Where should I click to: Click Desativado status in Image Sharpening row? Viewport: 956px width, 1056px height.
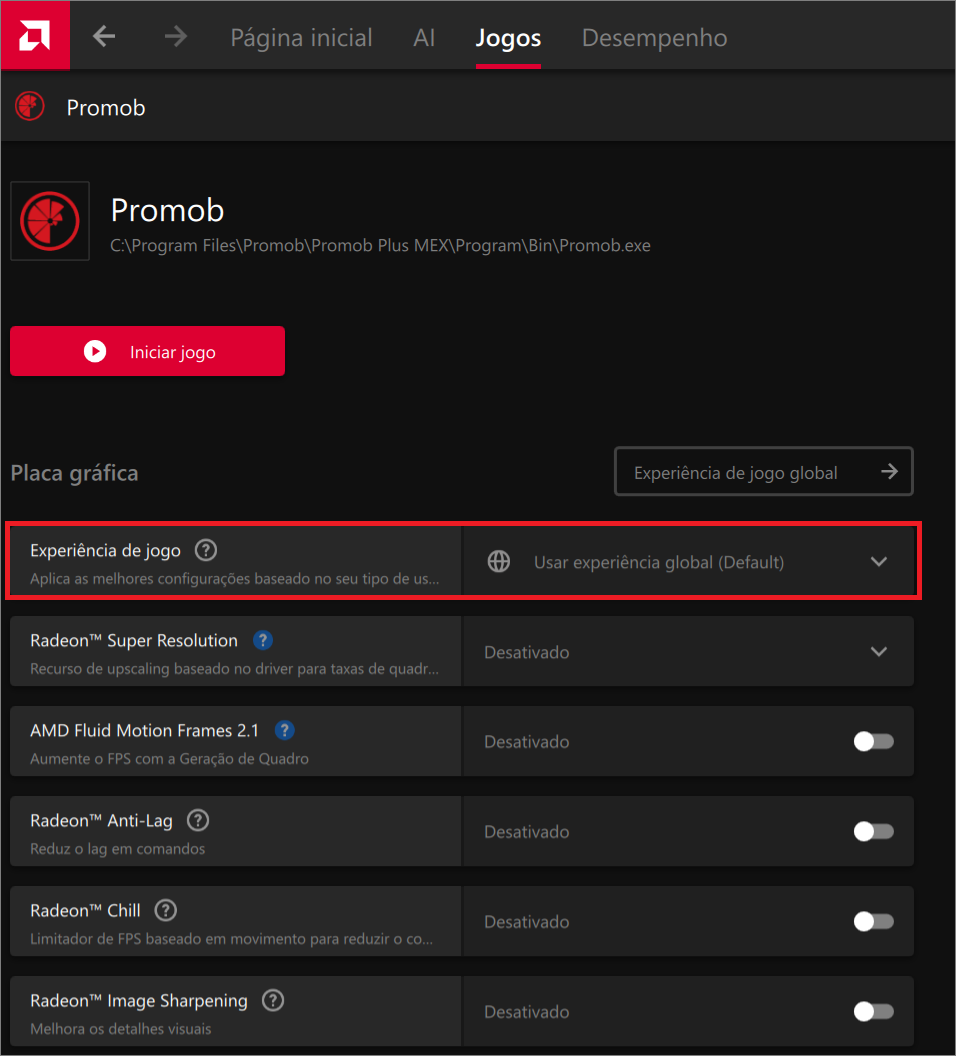[527, 1012]
